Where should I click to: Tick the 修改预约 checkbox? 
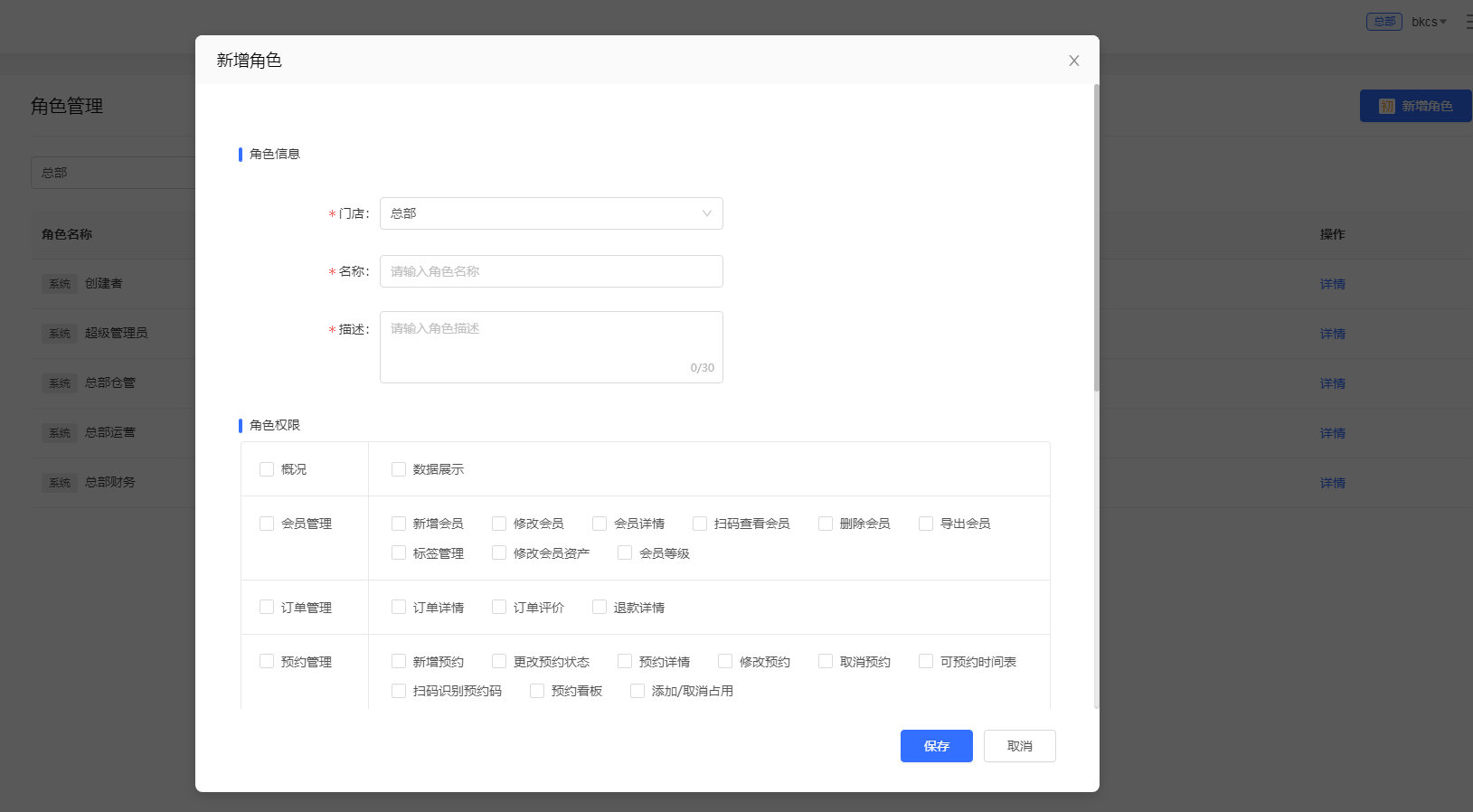725,661
